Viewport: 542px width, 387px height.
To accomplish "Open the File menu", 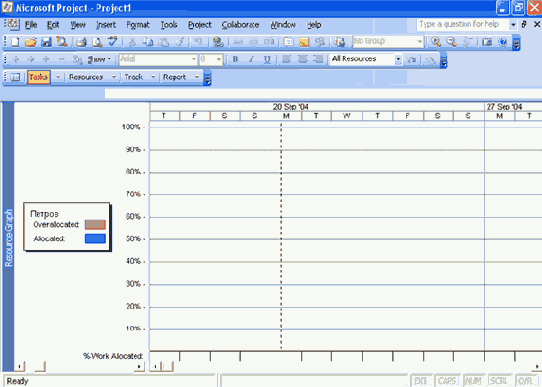I will 31,25.
